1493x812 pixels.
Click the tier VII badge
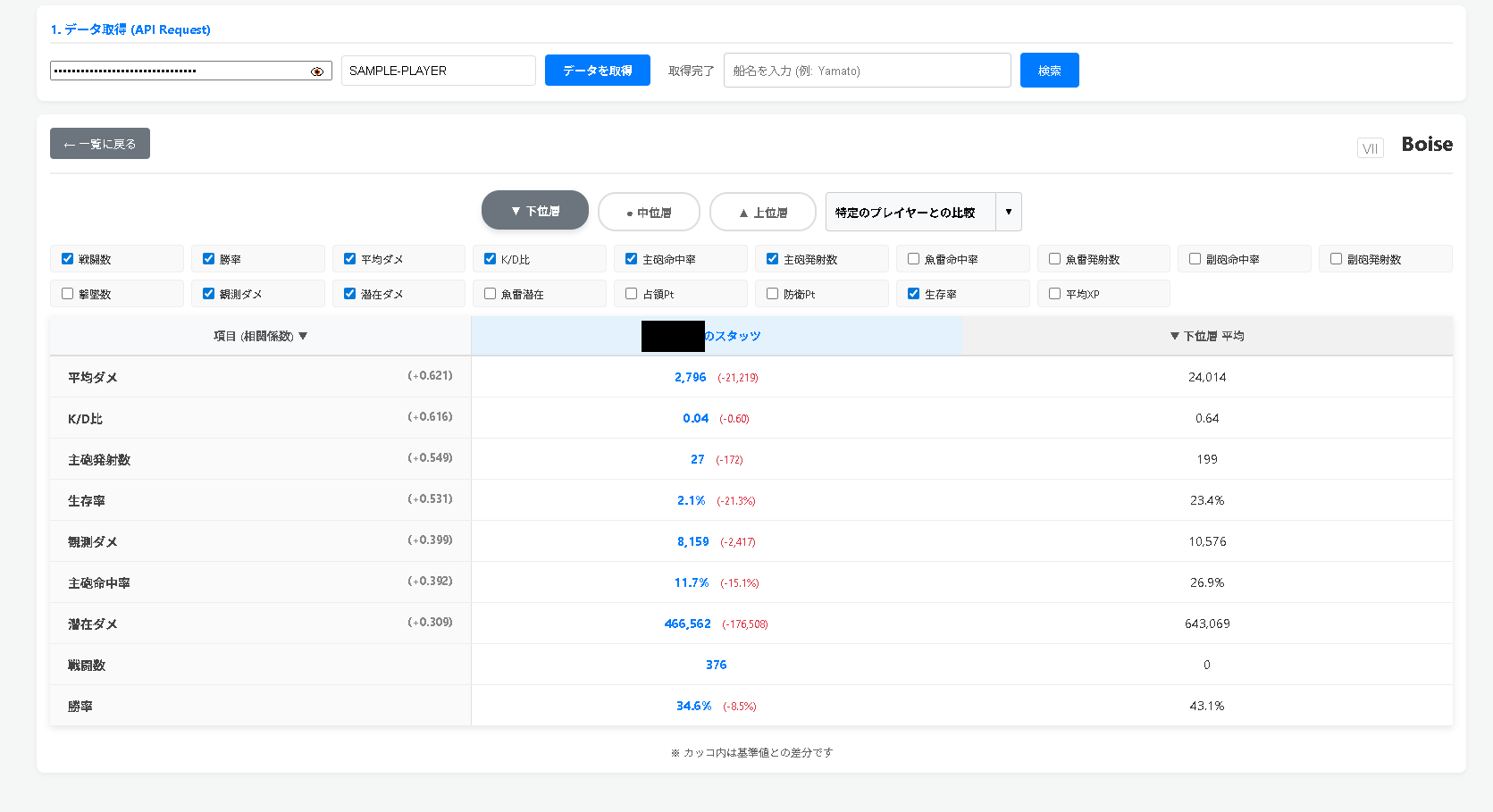pos(1370,148)
